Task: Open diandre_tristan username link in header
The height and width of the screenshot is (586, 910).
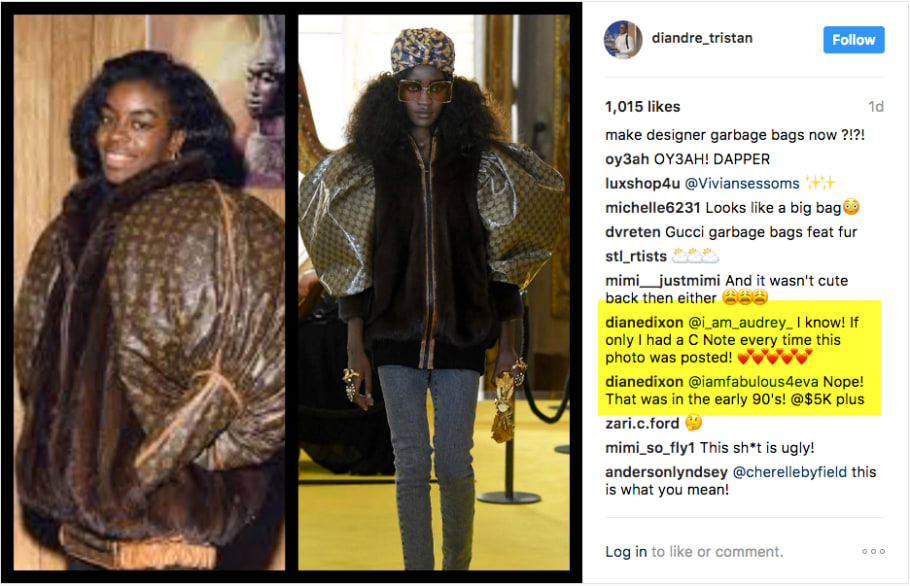Action: pyautogui.click(x=702, y=38)
